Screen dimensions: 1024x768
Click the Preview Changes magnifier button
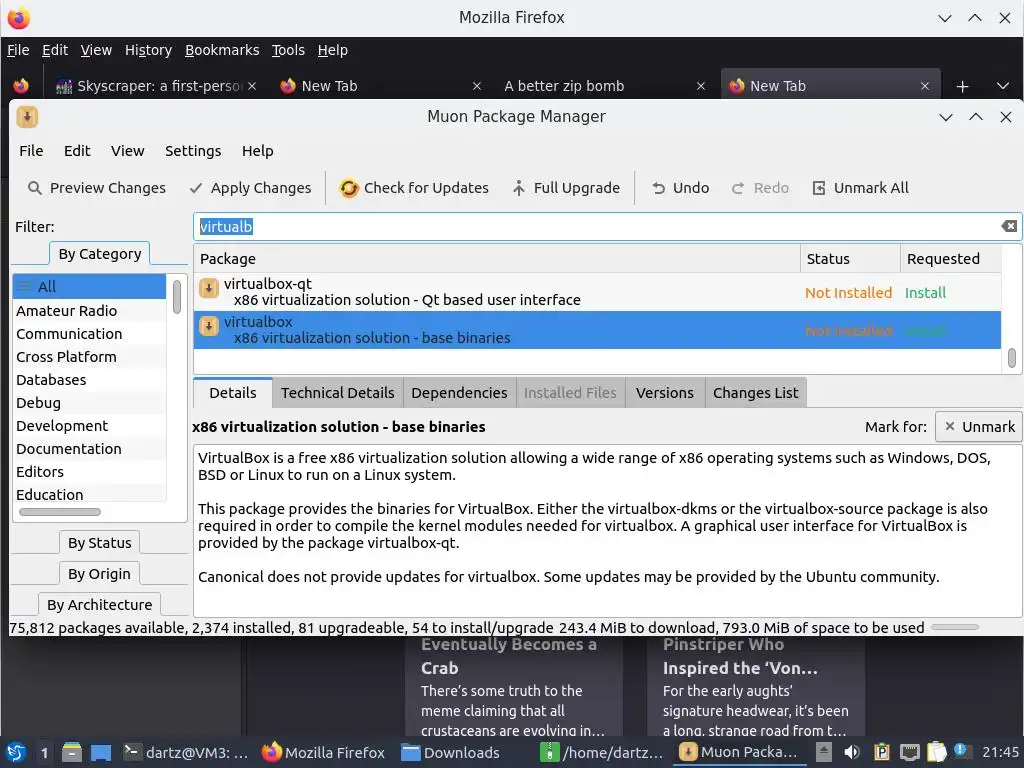click(96, 188)
